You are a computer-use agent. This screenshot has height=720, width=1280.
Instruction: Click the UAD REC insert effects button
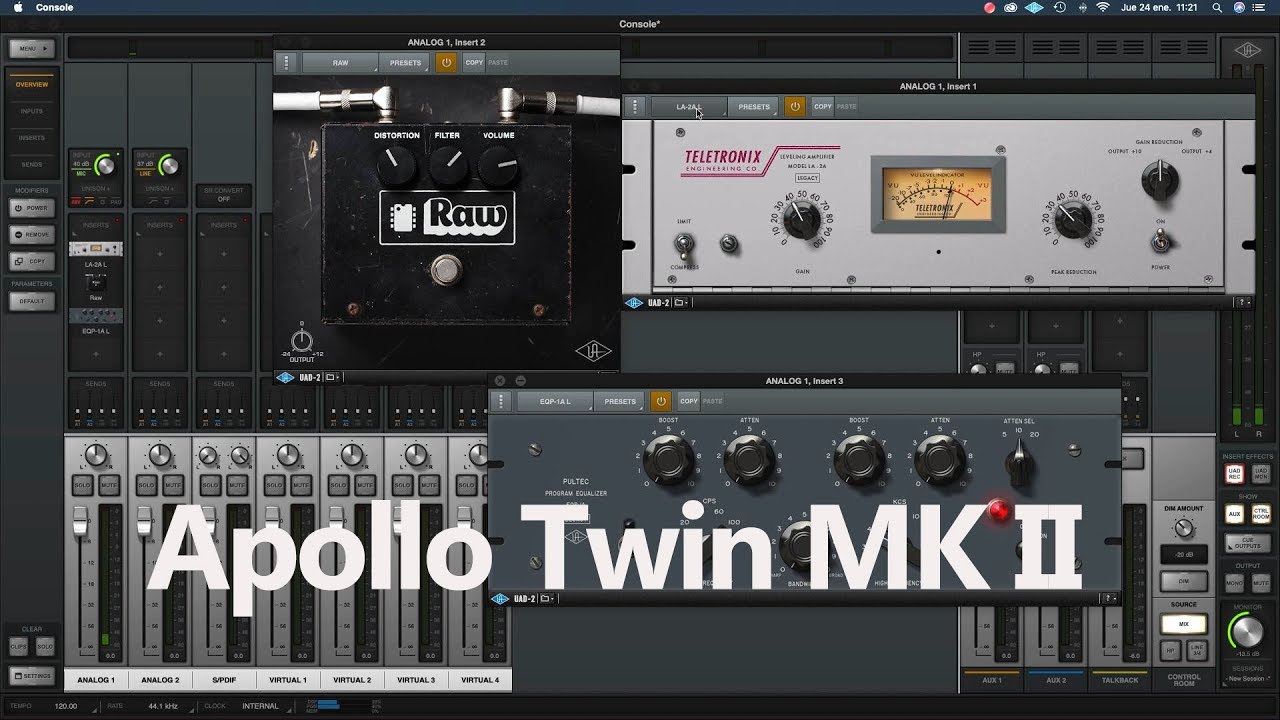1234,474
